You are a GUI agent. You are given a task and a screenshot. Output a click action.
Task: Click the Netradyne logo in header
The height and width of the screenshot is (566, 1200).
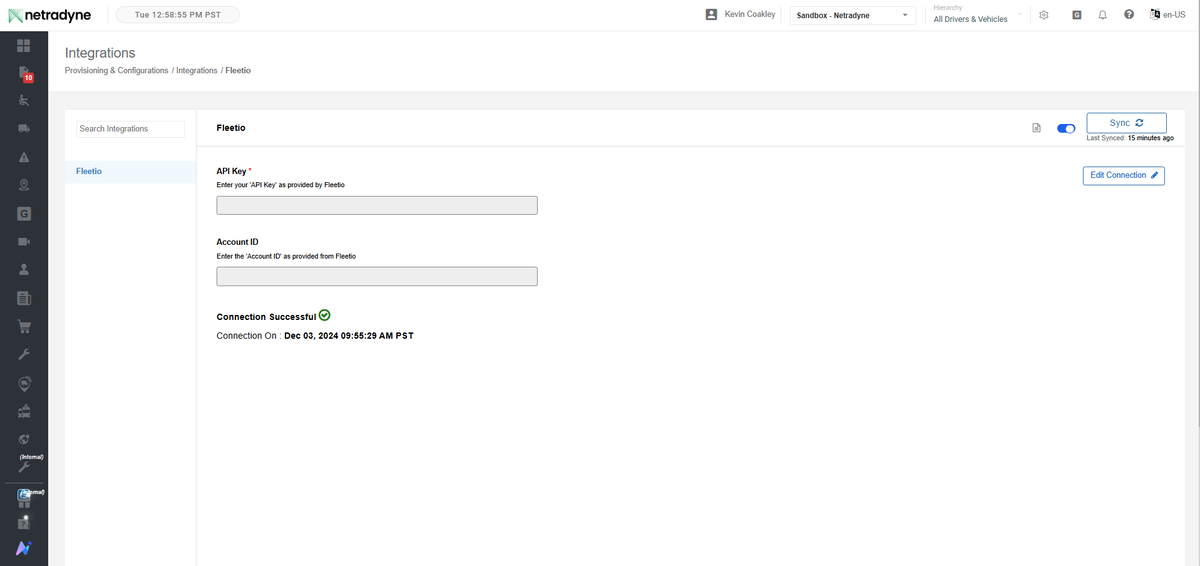click(49, 15)
